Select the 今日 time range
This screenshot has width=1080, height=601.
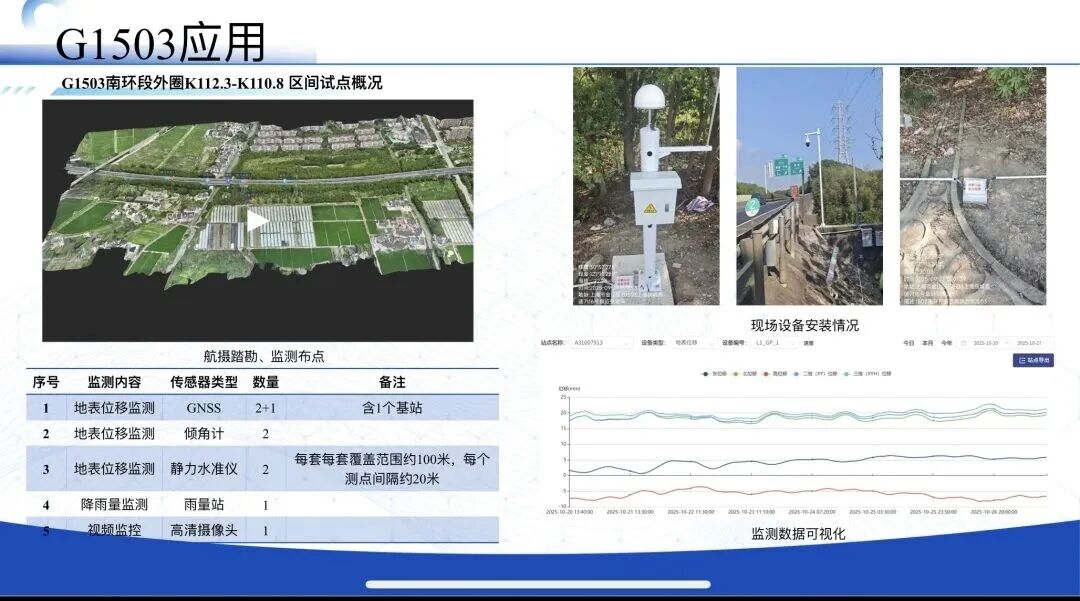(908, 343)
